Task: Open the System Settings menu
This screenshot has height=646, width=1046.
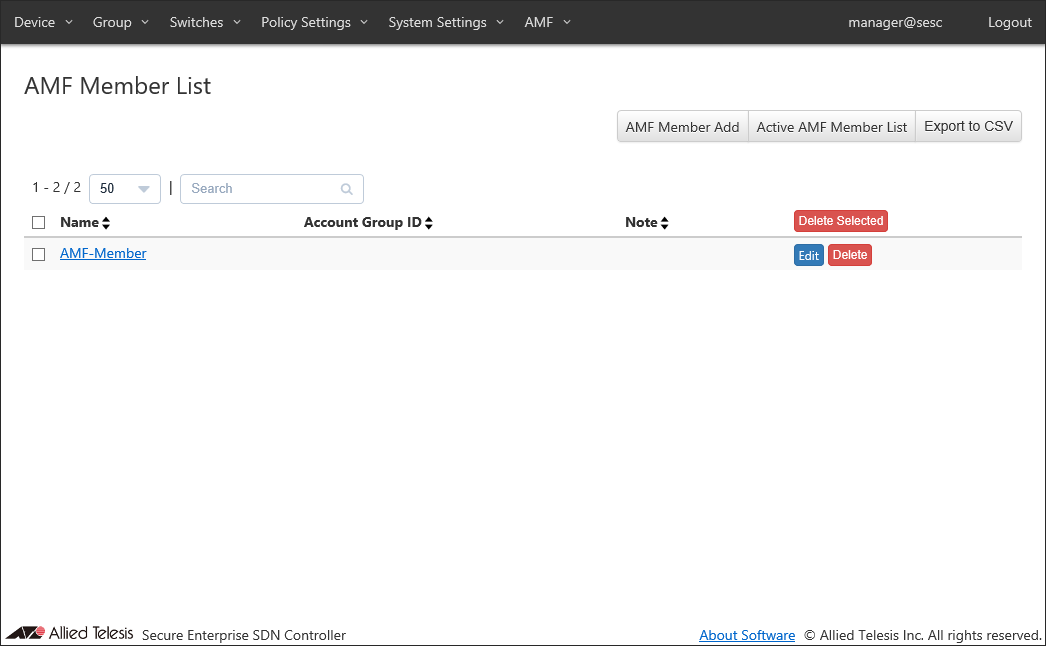Action: click(x=446, y=22)
